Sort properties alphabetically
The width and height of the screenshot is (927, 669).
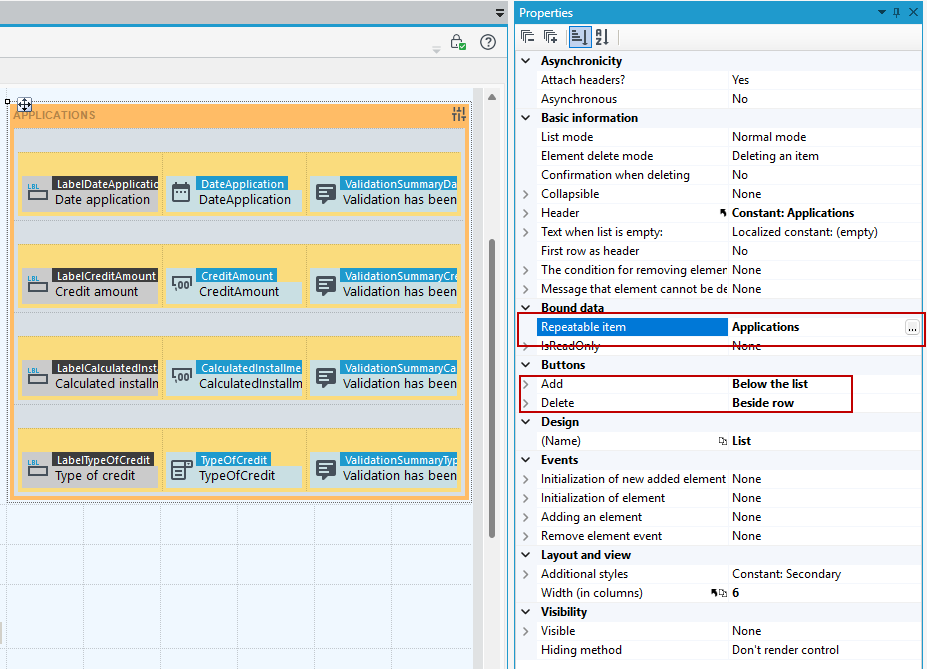(x=602, y=37)
